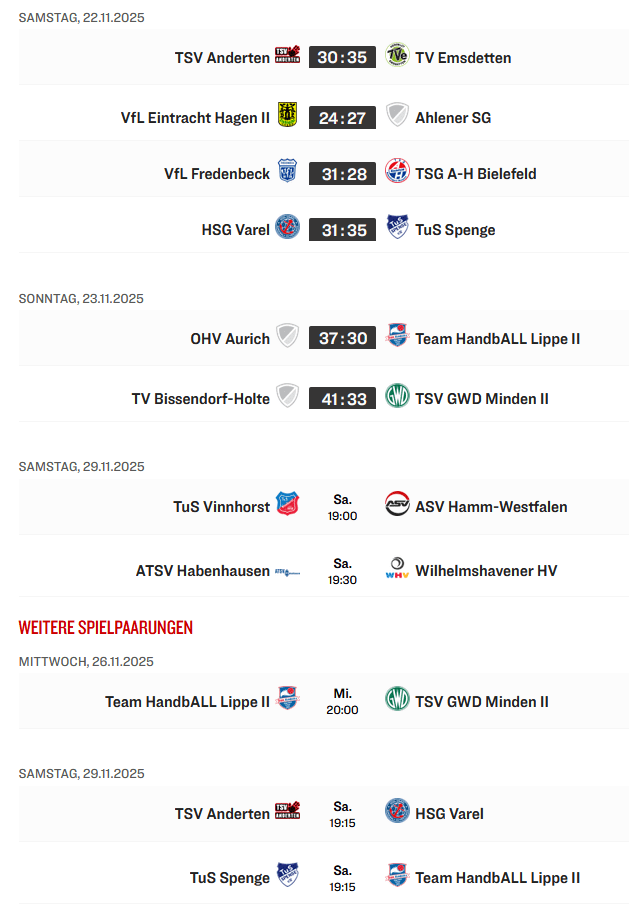Open the 24:27 match result
629x906 pixels.
[x=342, y=117]
